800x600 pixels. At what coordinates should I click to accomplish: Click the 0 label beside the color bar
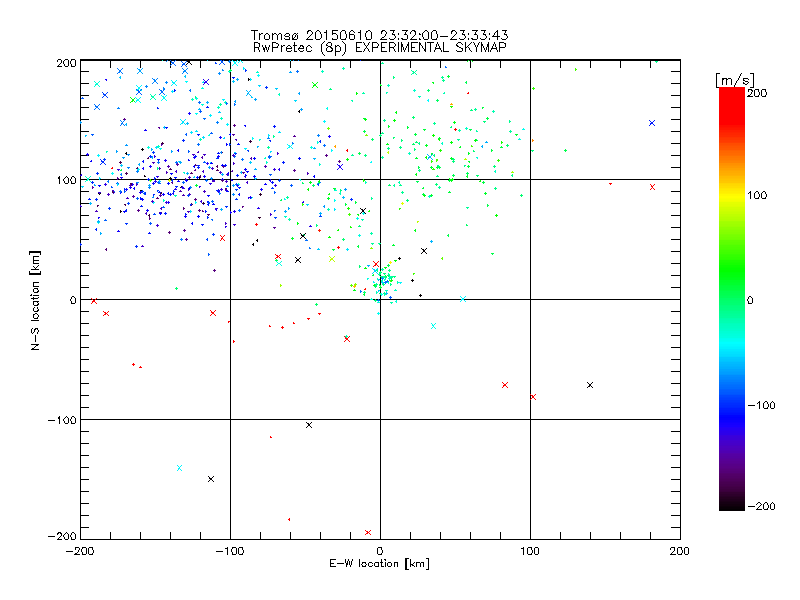pos(750,300)
